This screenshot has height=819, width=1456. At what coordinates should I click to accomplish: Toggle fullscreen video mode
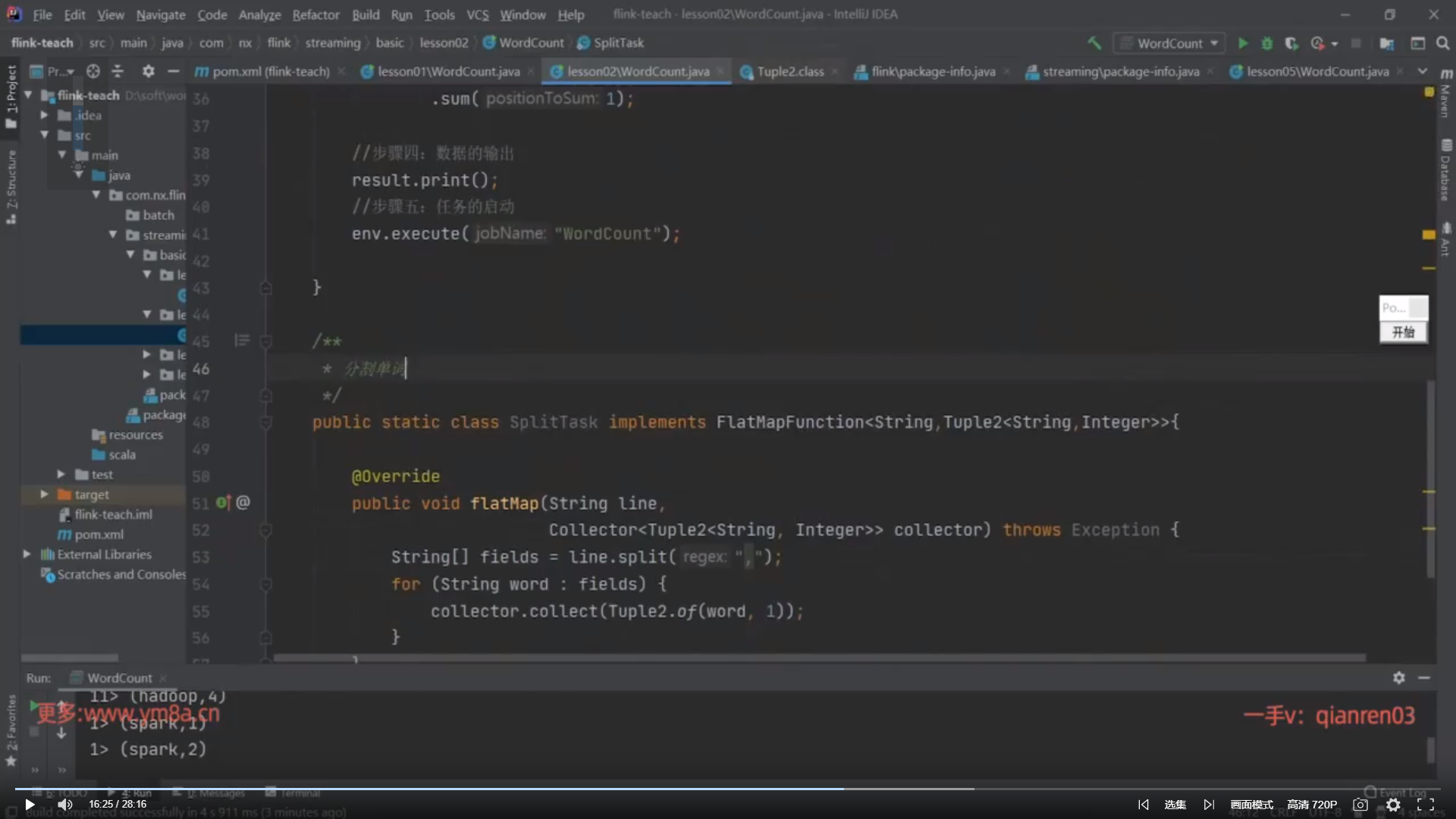1426,805
